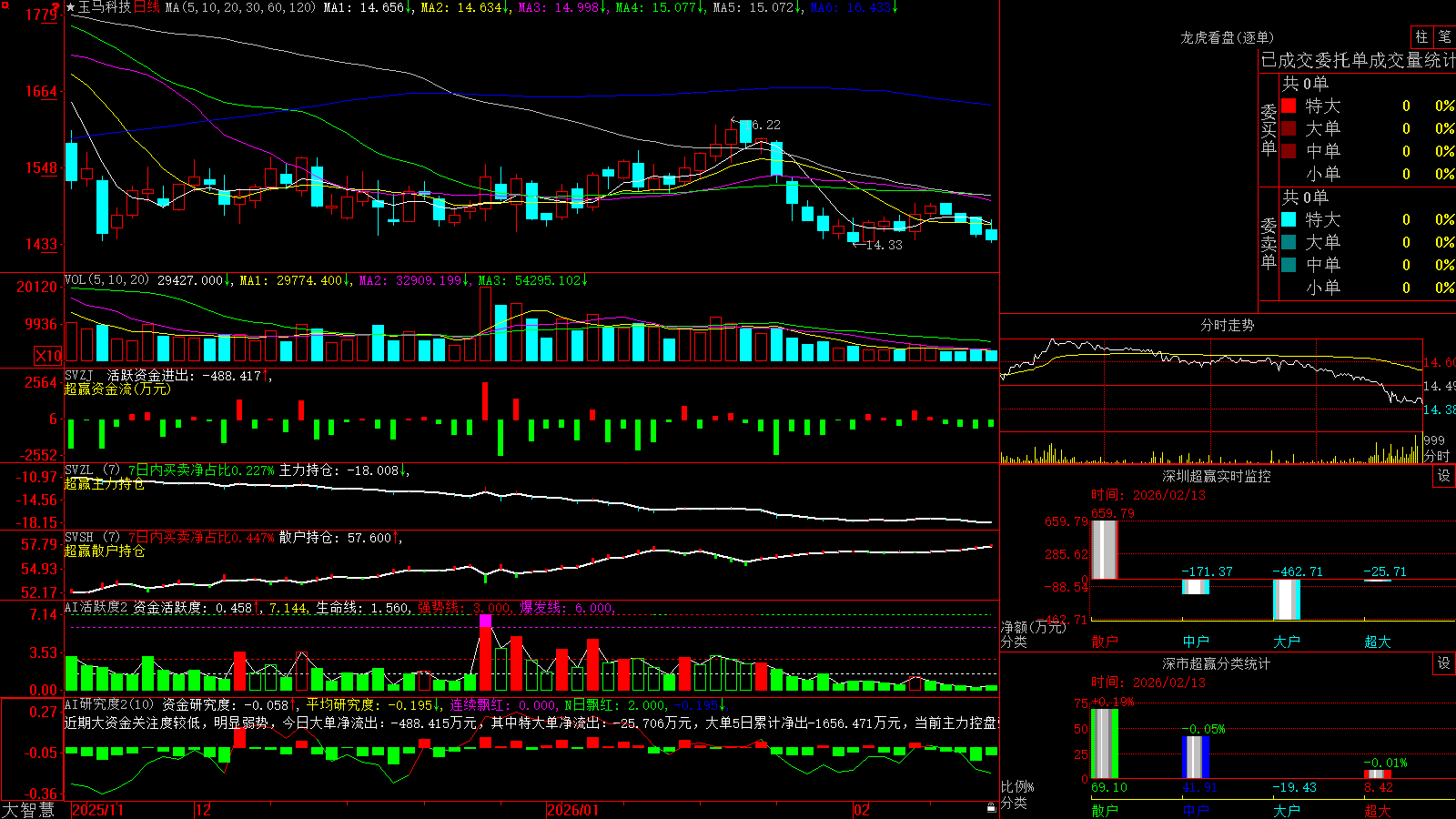Click the blue 中户 bar showing 41.91

coord(1196,758)
